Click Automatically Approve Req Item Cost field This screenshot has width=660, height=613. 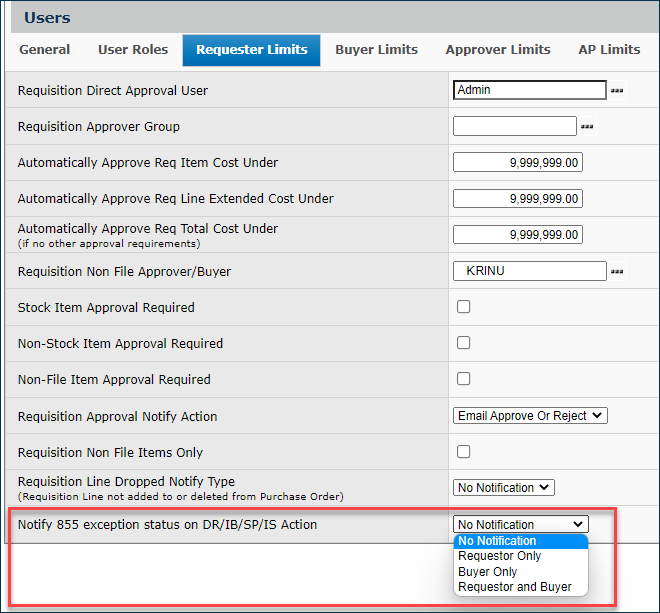pos(517,163)
